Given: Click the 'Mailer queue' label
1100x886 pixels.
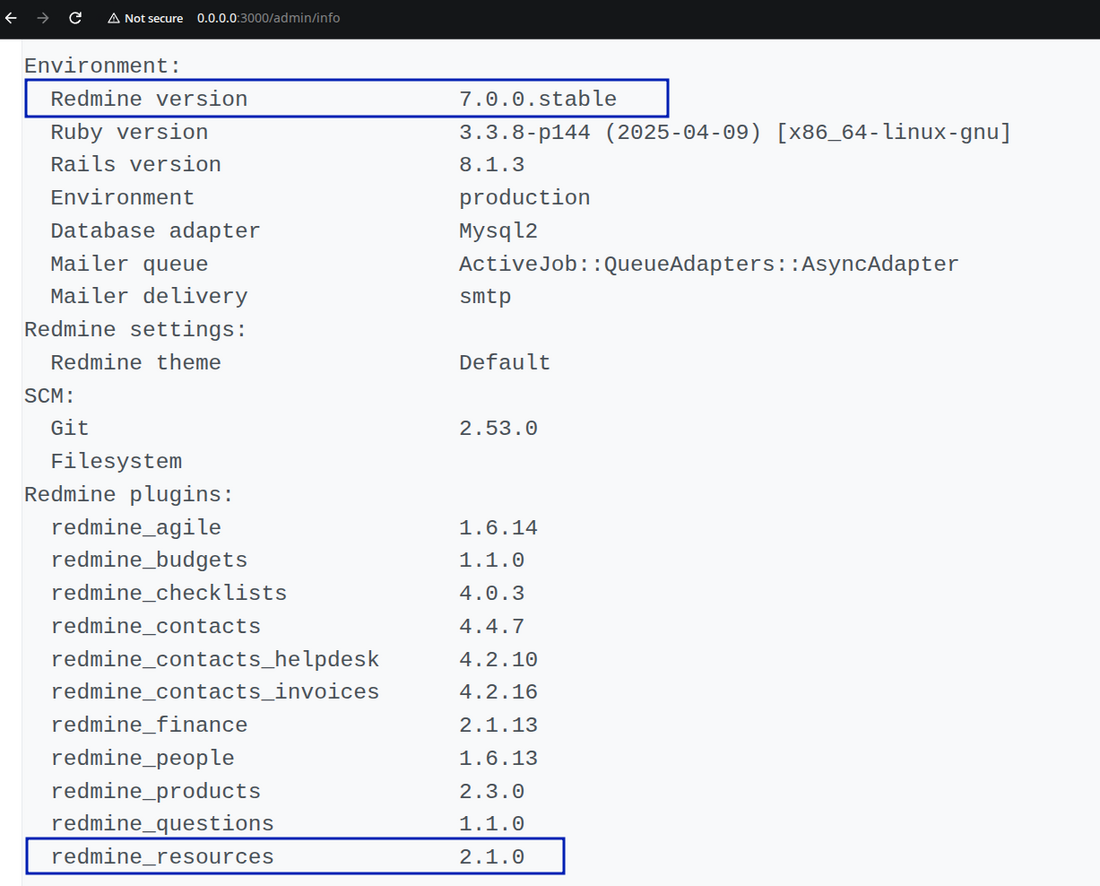Looking at the screenshot, I should pyautogui.click(x=129, y=264).
